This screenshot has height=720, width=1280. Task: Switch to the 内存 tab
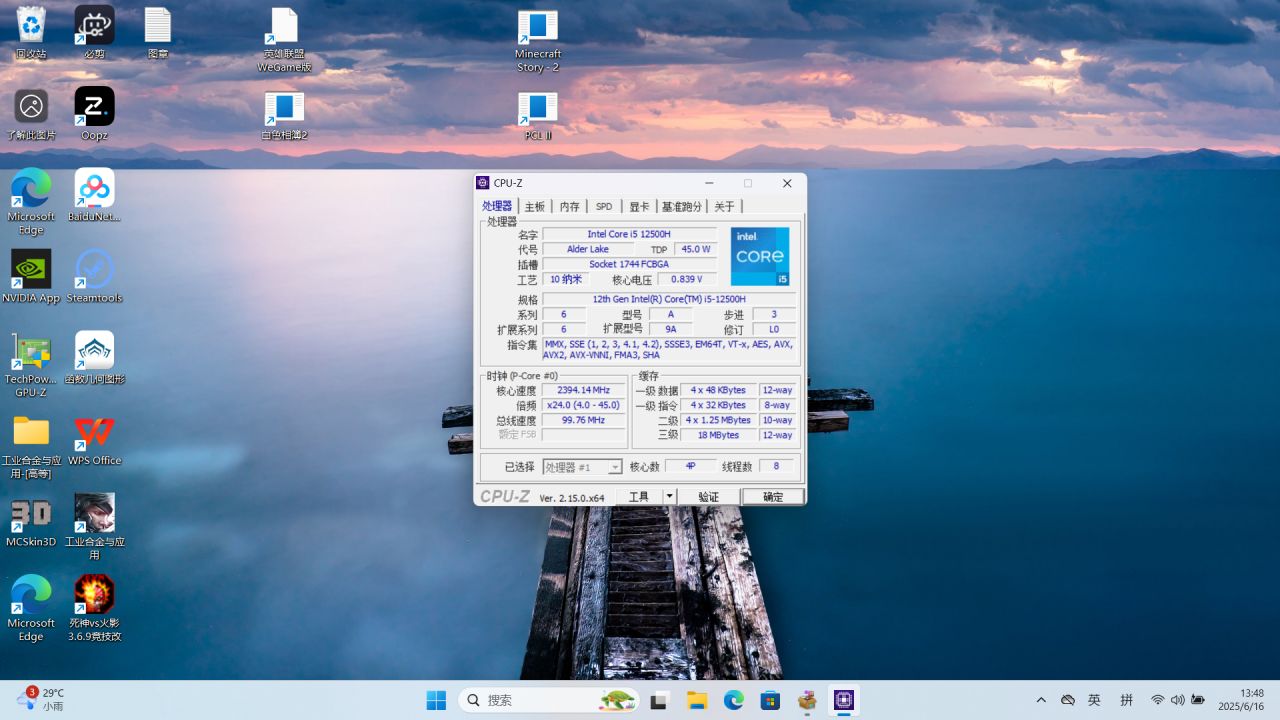[x=569, y=207]
